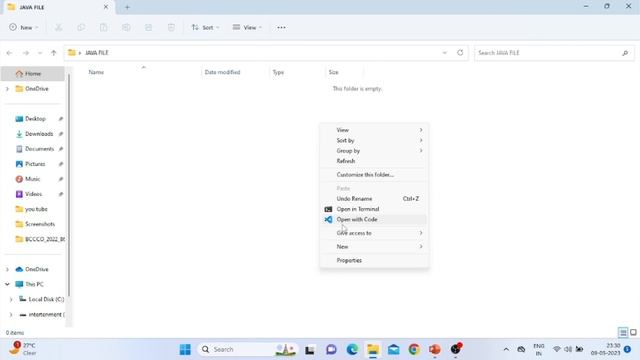Image resolution: width=640 pixels, height=360 pixels.
Task: Open Give access to submenu
Action: point(374,233)
